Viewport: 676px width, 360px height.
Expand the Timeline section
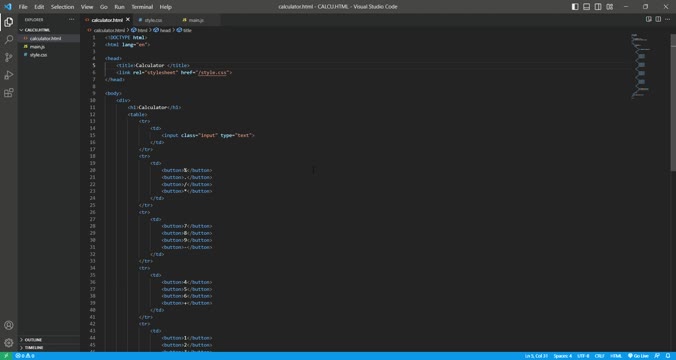(34, 347)
